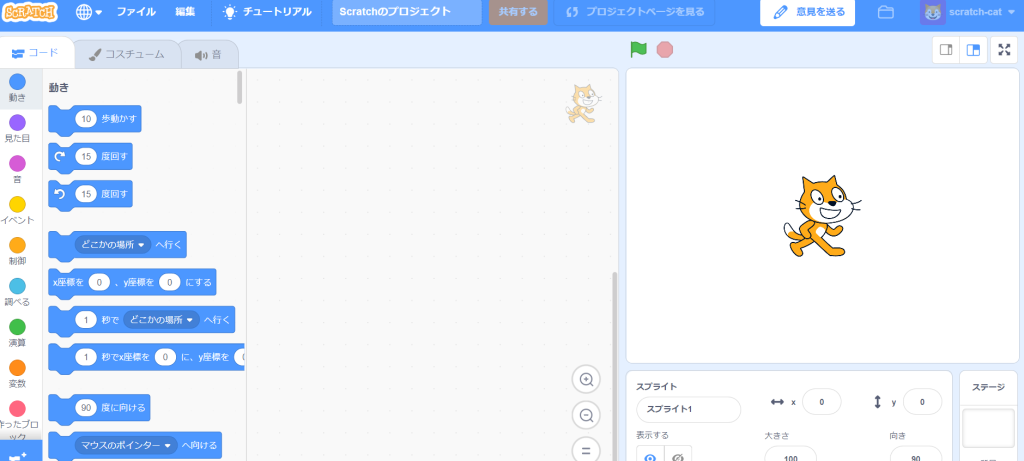The image size is (1024, 461).
Task: Hide sprite with crossed-eye icon
Action: tap(678, 456)
